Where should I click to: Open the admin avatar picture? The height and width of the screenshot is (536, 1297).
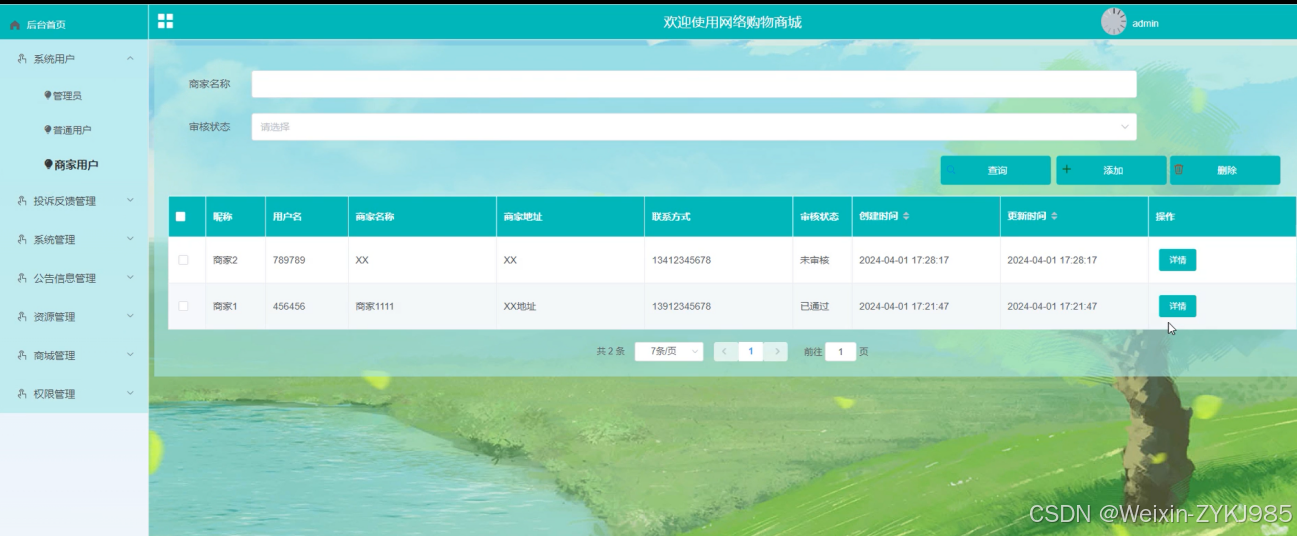pyautogui.click(x=1113, y=22)
